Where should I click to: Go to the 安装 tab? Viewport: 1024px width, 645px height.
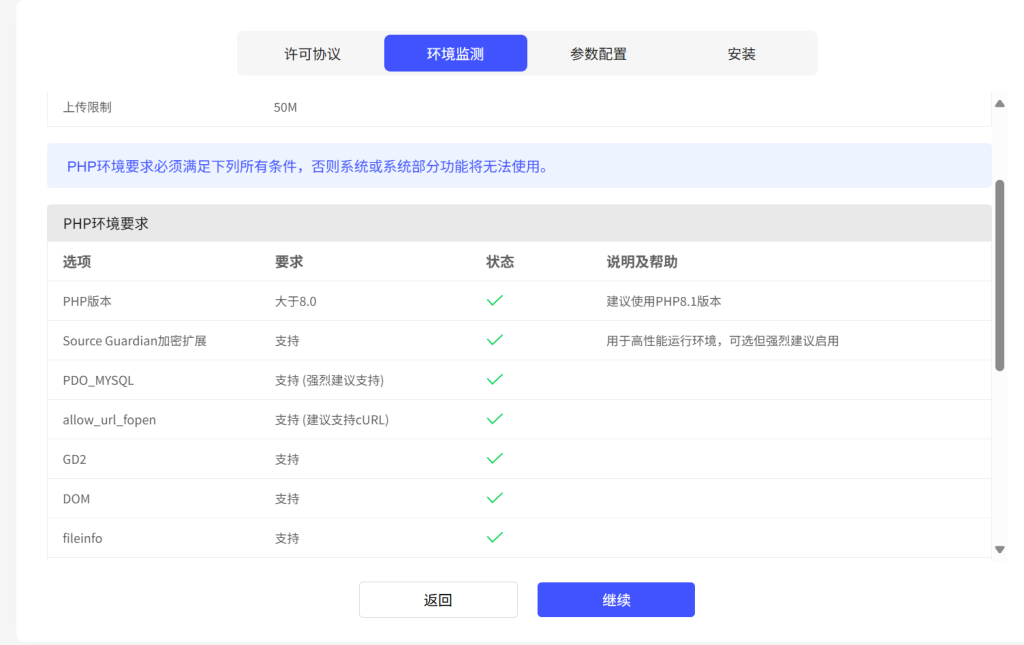[x=741, y=54]
